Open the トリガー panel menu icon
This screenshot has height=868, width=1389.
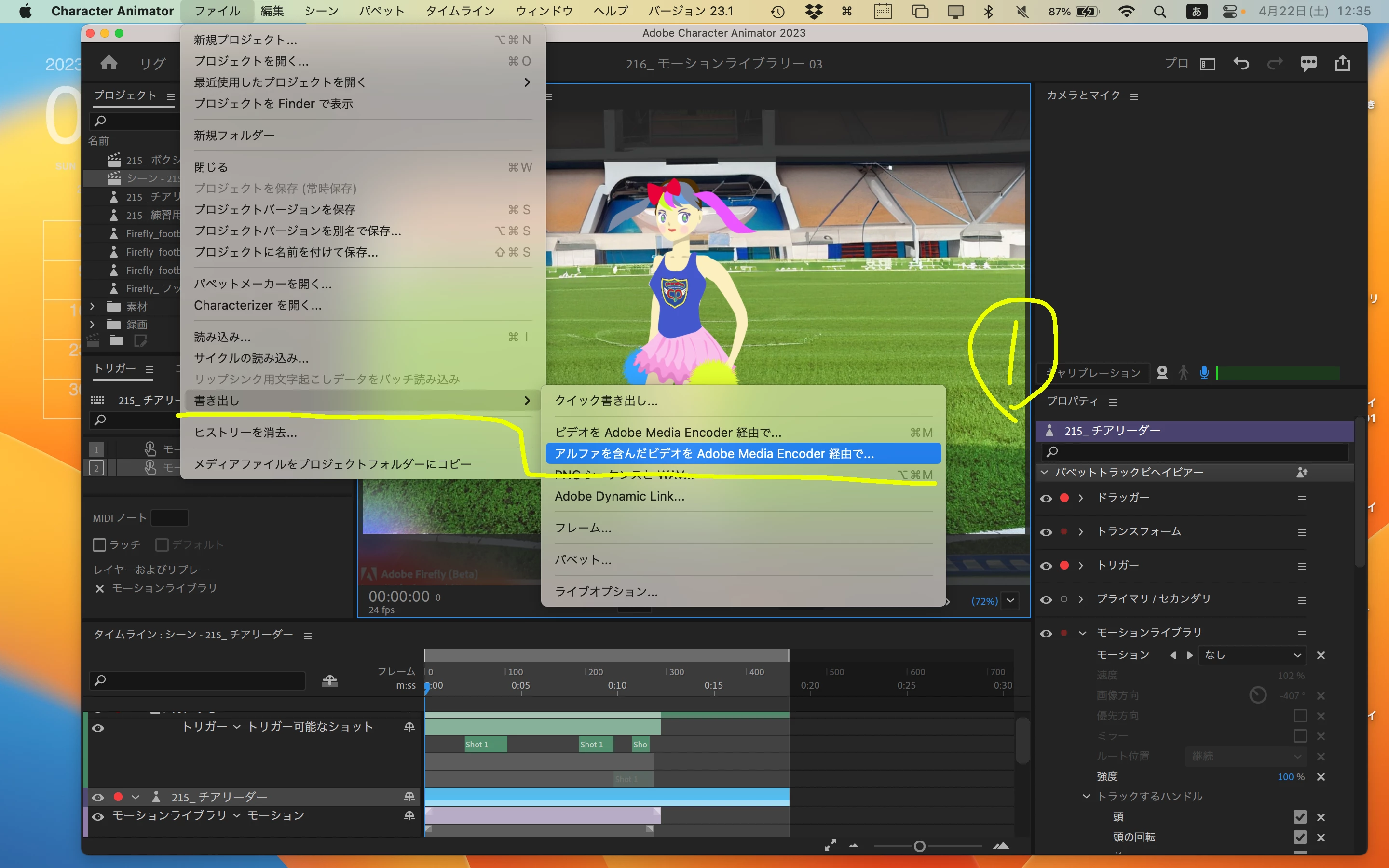coord(149,370)
